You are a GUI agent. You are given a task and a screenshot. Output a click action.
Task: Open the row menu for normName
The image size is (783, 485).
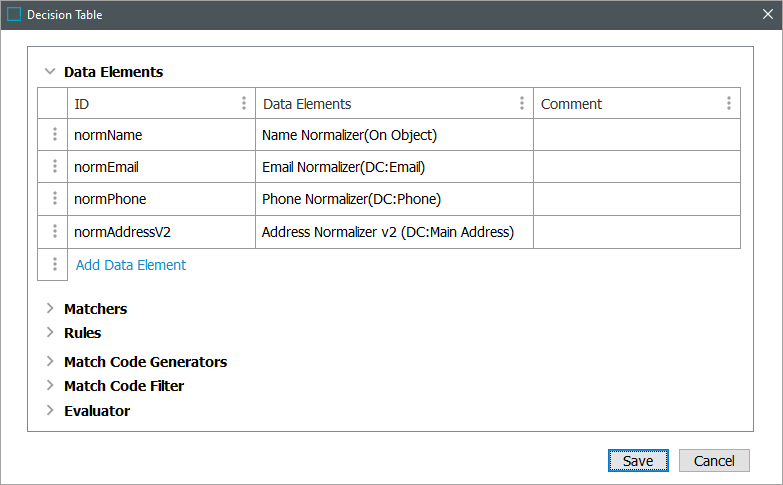54,135
